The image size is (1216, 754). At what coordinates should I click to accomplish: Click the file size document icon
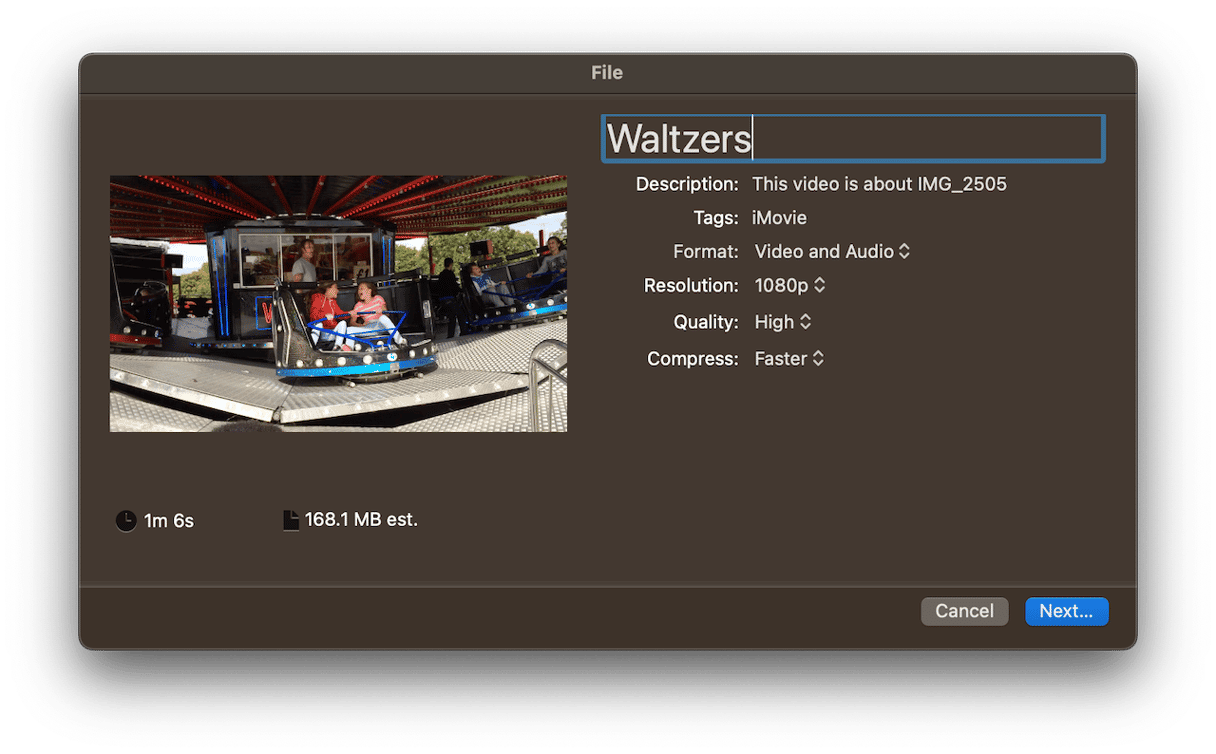291,520
